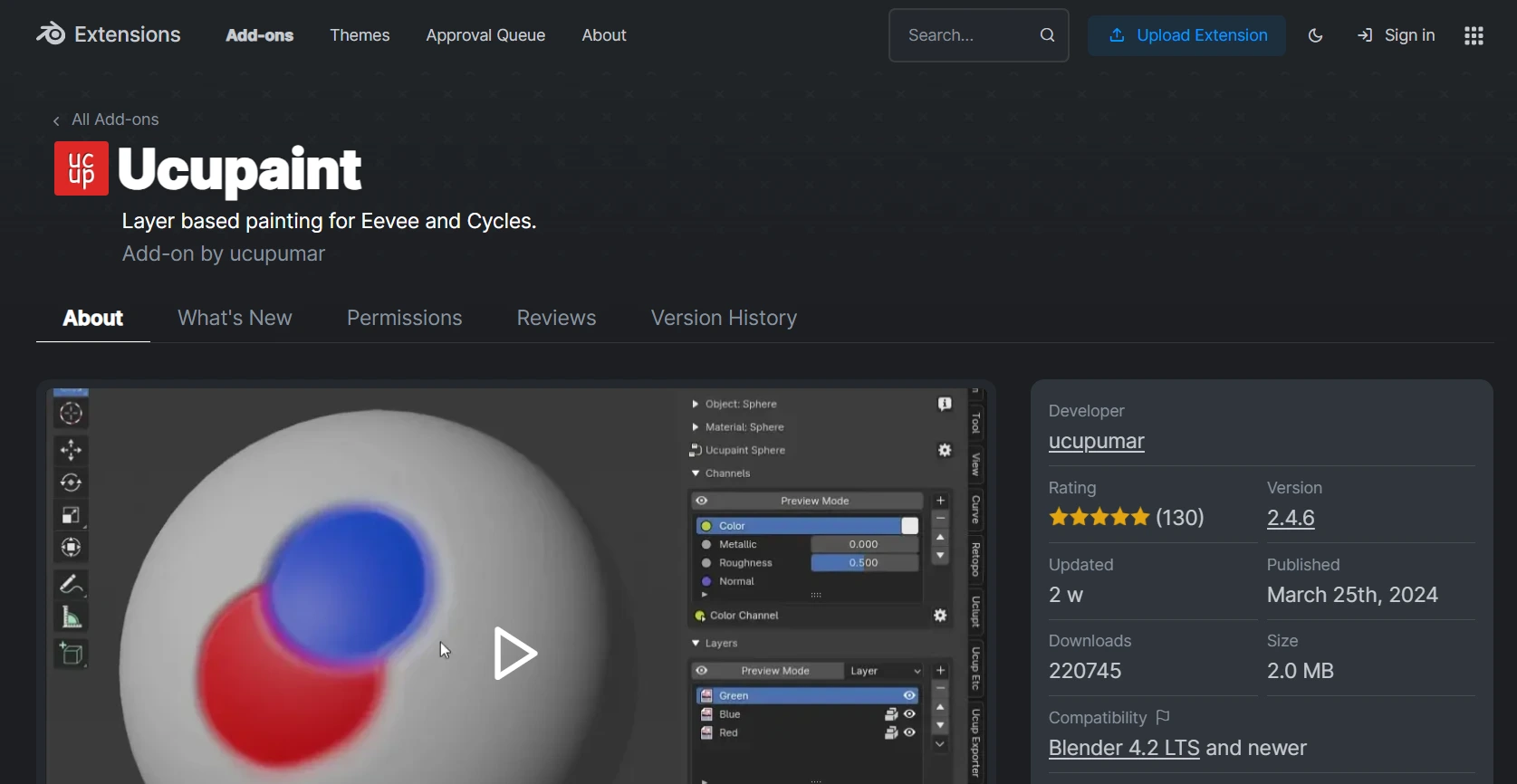The image size is (1517, 784).
Task: Click the plus icon to add channel
Action: pyautogui.click(x=941, y=501)
